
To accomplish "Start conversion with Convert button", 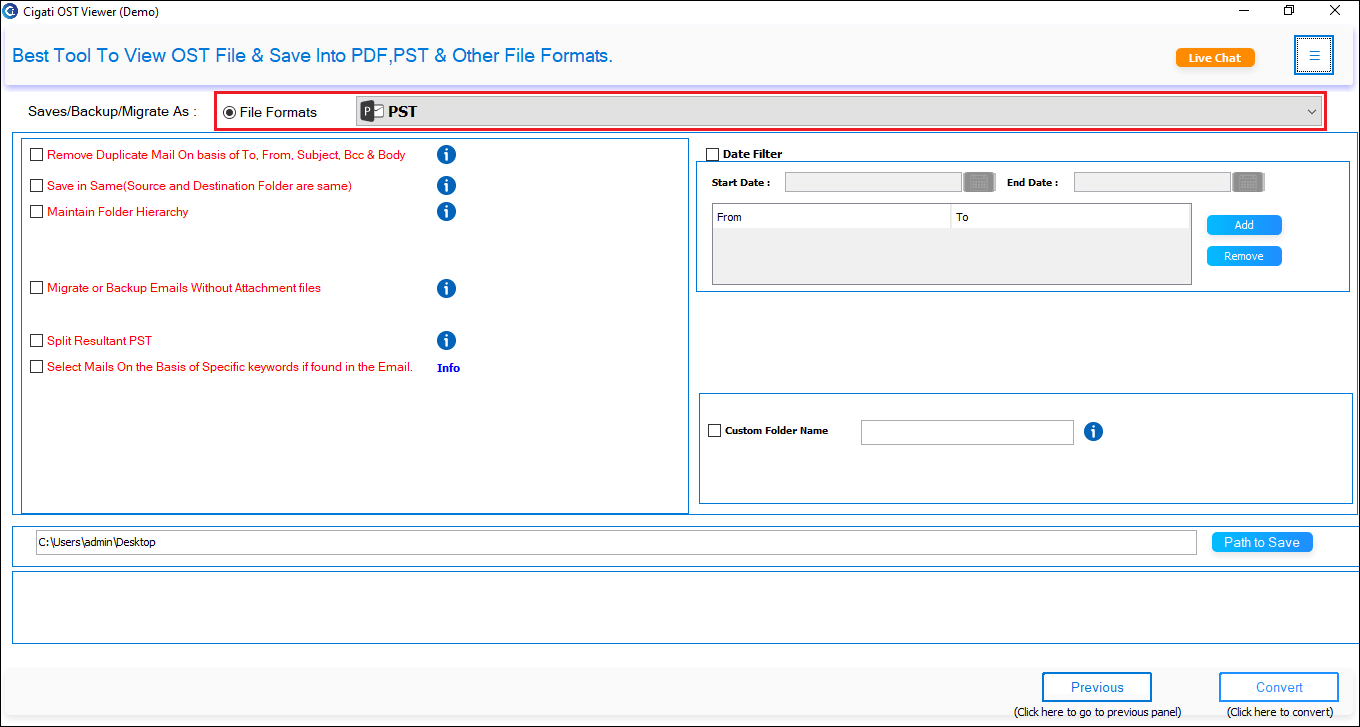I will click(x=1279, y=687).
